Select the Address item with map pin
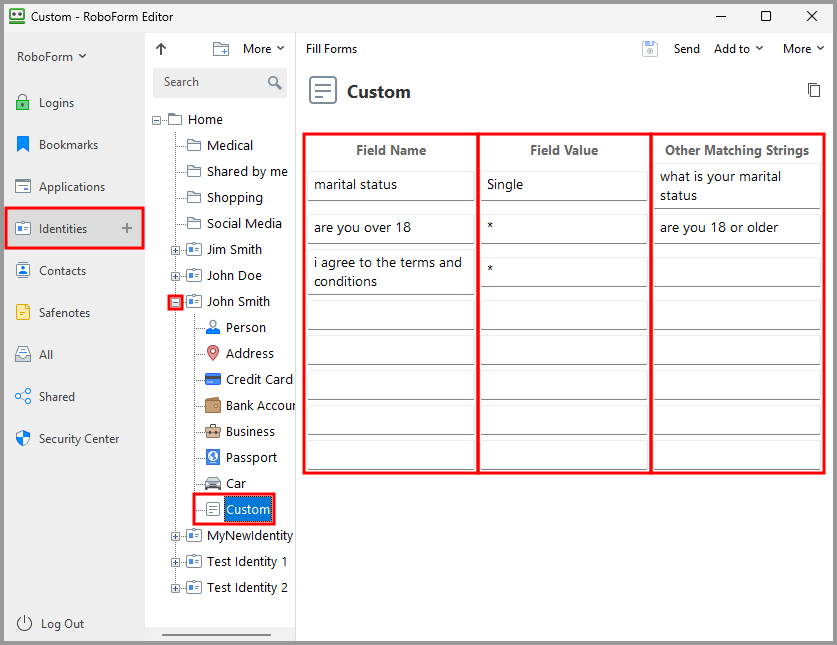The height and width of the screenshot is (645, 837). (x=240, y=353)
